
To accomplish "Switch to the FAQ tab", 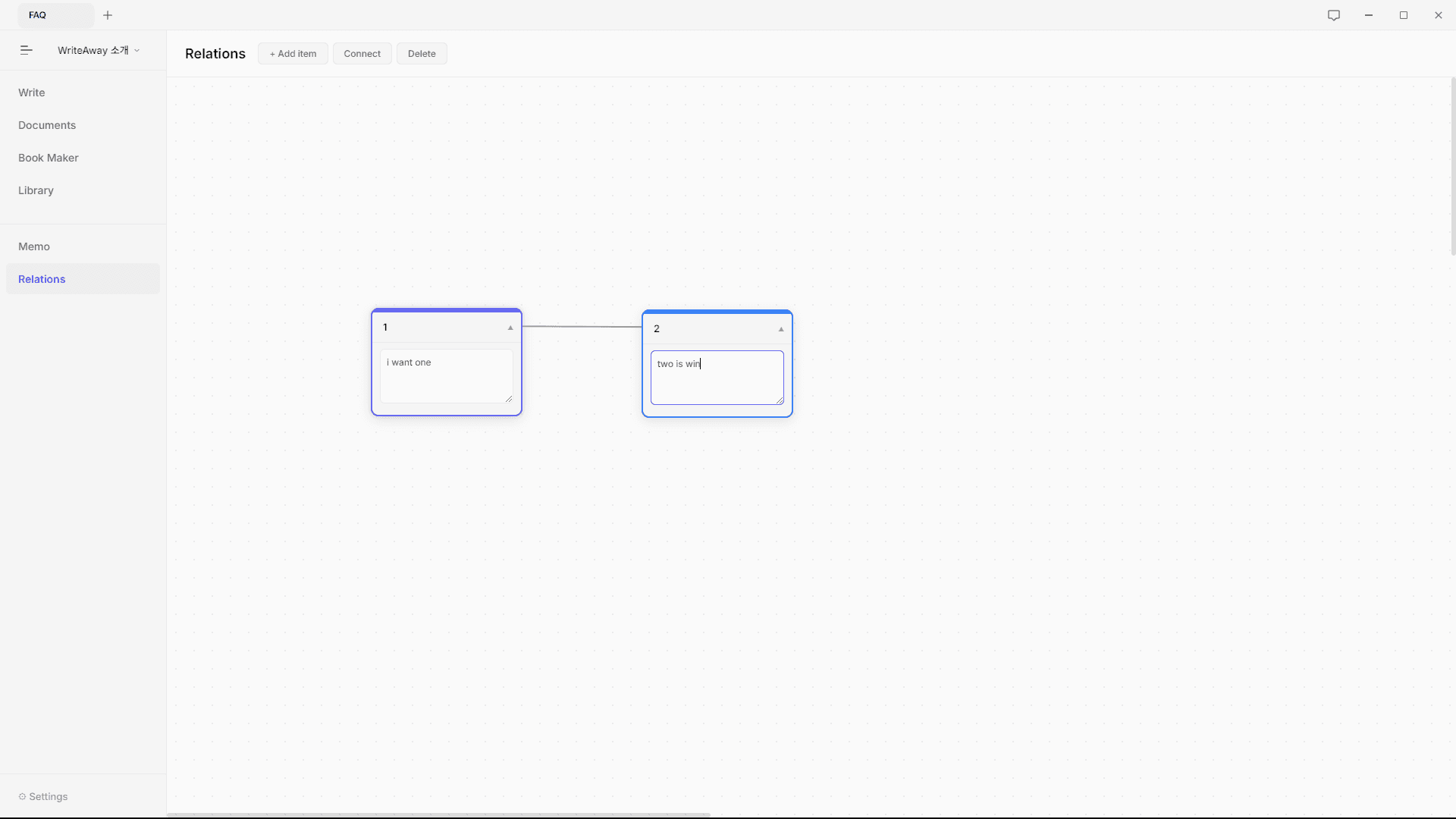I will point(55,15).
